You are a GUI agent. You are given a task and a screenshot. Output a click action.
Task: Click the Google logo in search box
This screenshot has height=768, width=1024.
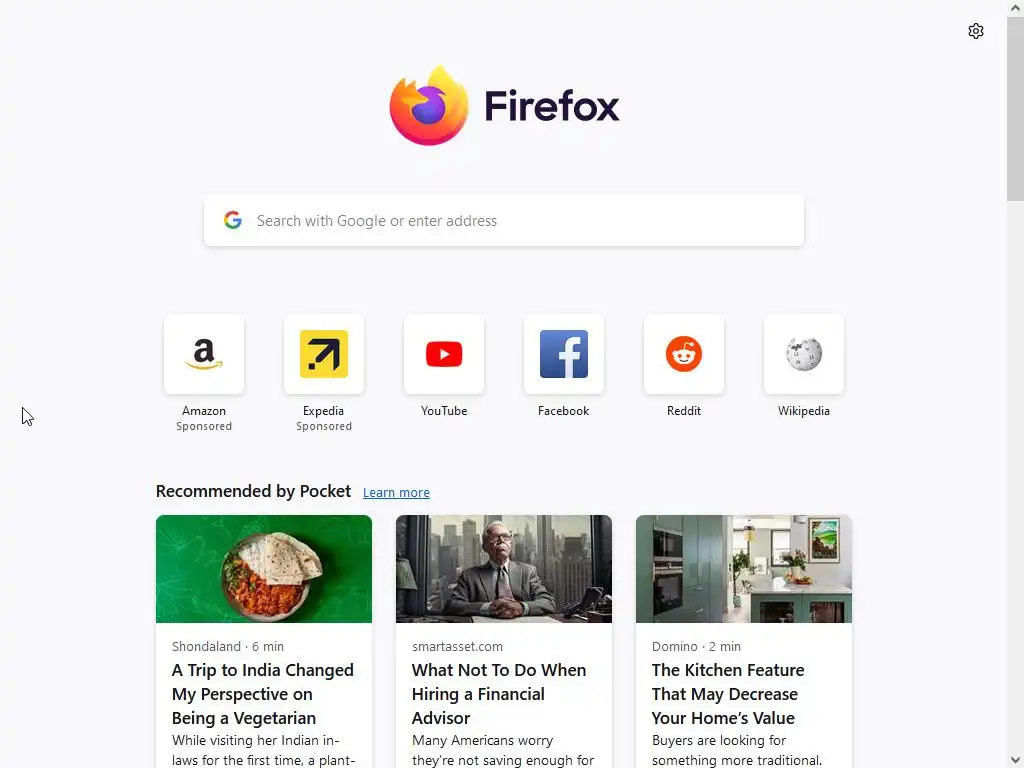(232, 220)
